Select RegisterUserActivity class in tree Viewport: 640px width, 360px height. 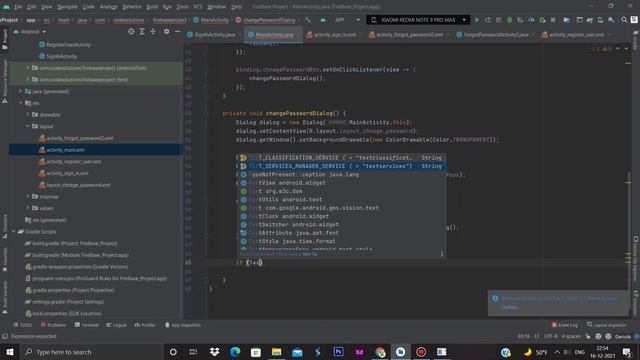(68, 44)
